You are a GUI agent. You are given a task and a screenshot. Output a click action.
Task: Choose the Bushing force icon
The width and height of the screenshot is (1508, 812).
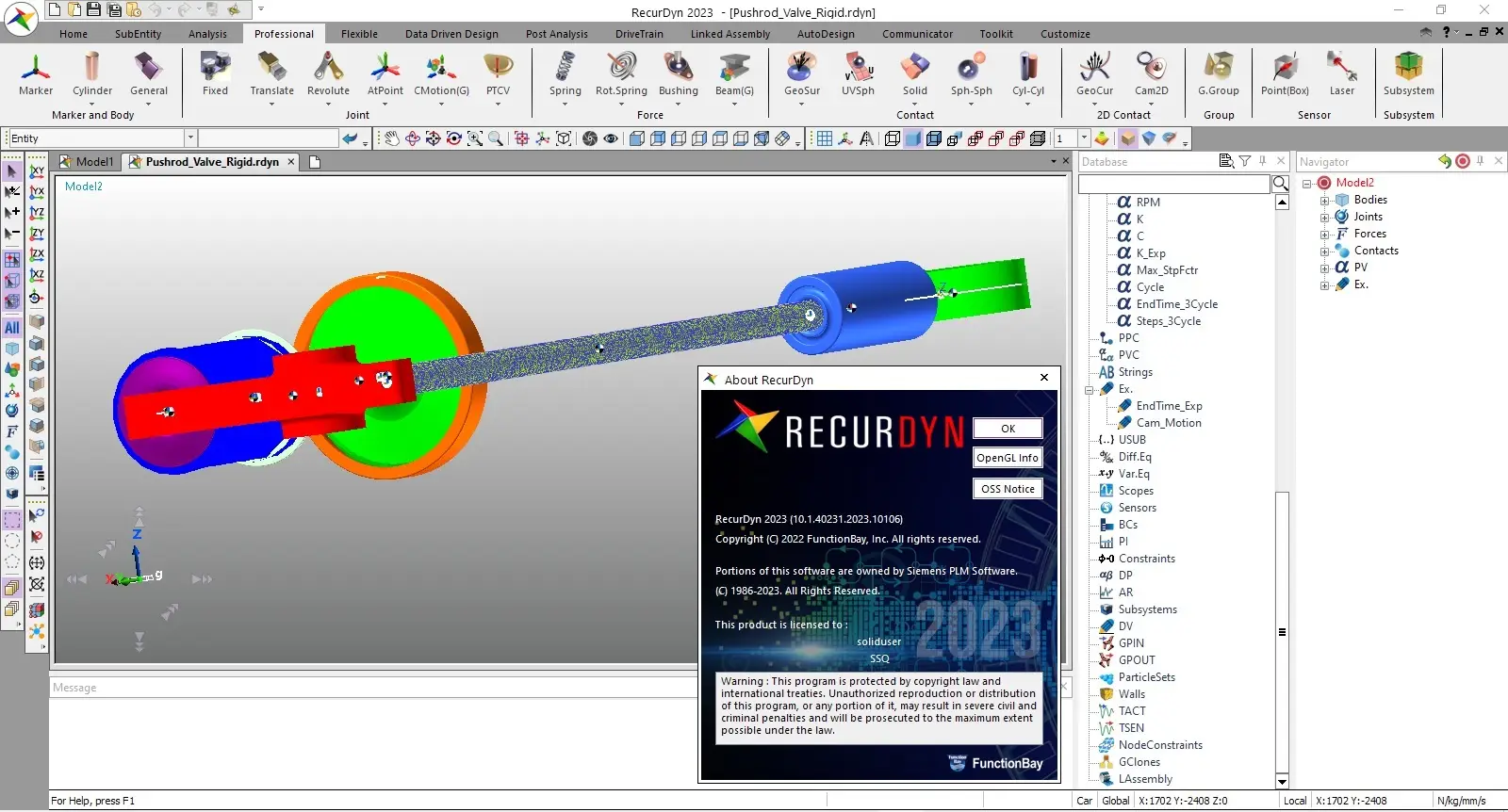click(x=678, y=73)
